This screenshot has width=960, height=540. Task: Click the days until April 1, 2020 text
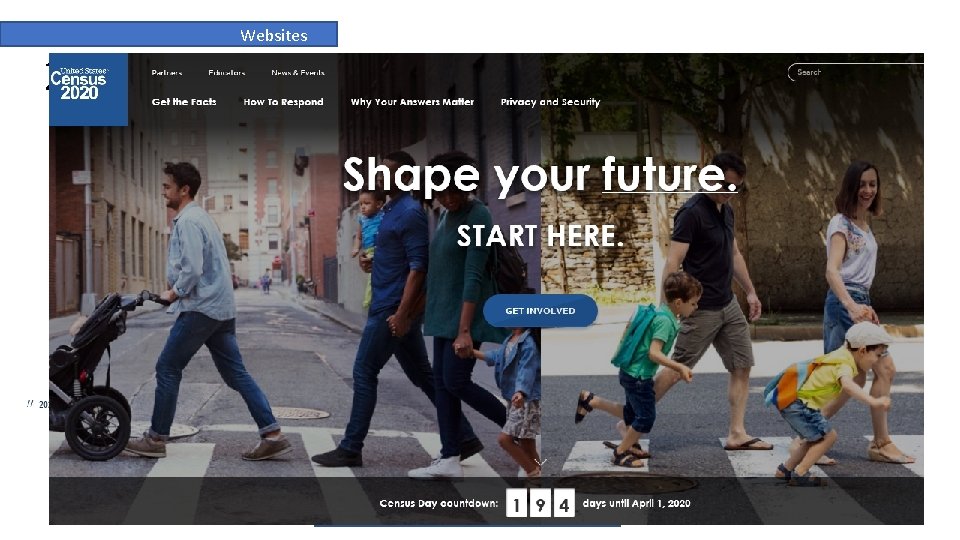(636, 503)
